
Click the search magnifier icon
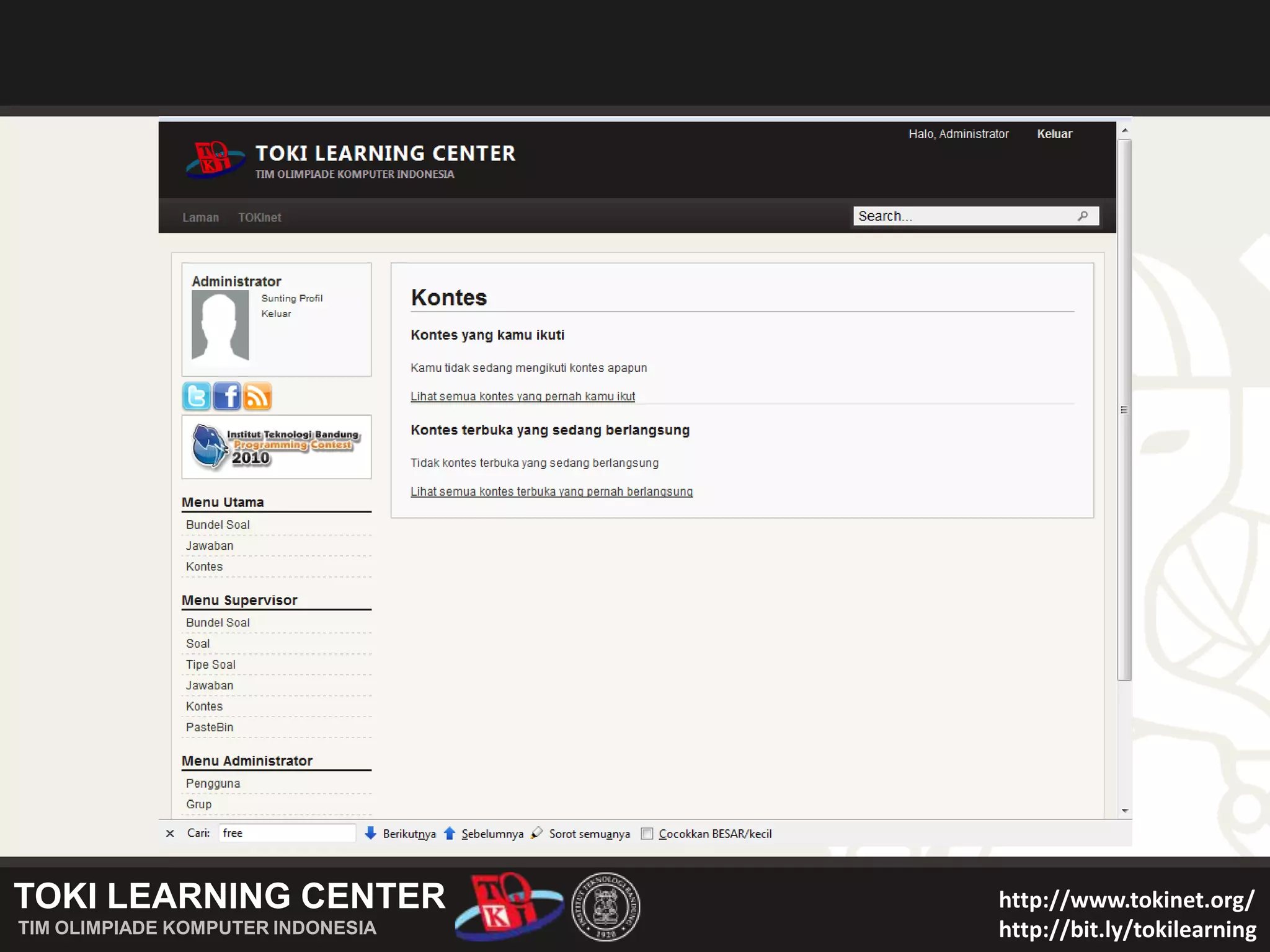[1083, 216]
